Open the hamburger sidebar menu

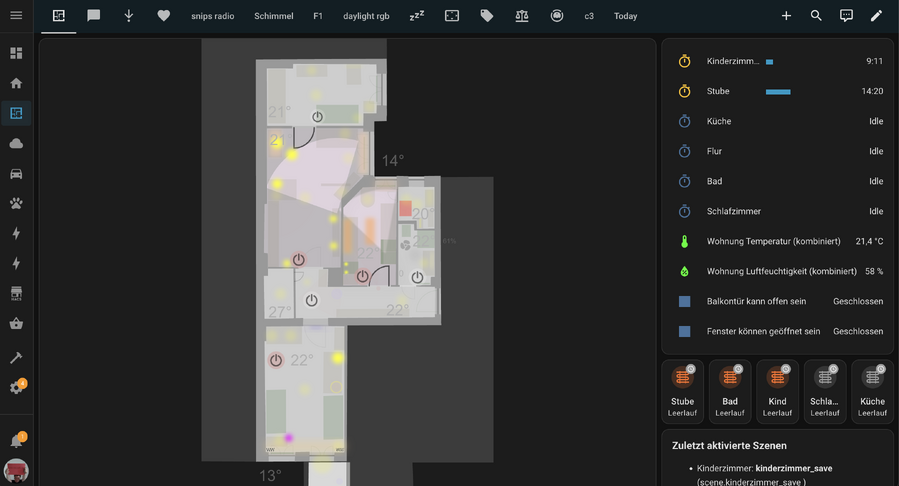click(x=16, y=16)
